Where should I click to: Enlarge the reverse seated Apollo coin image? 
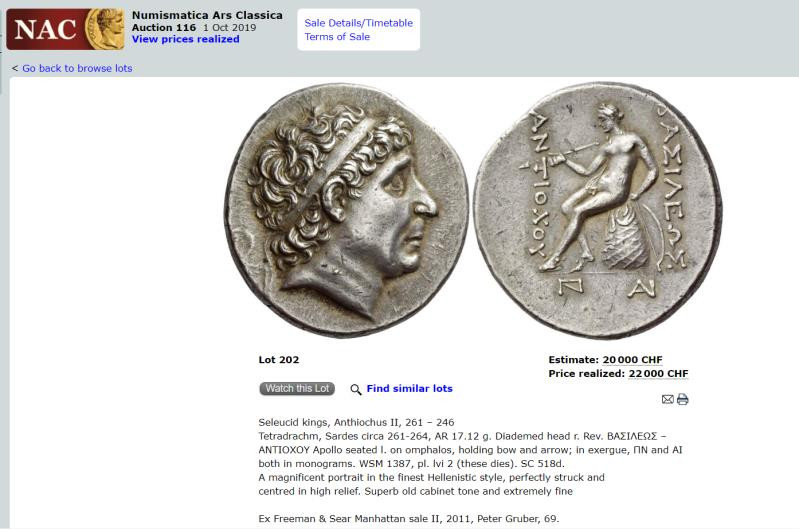pos(598,210)
